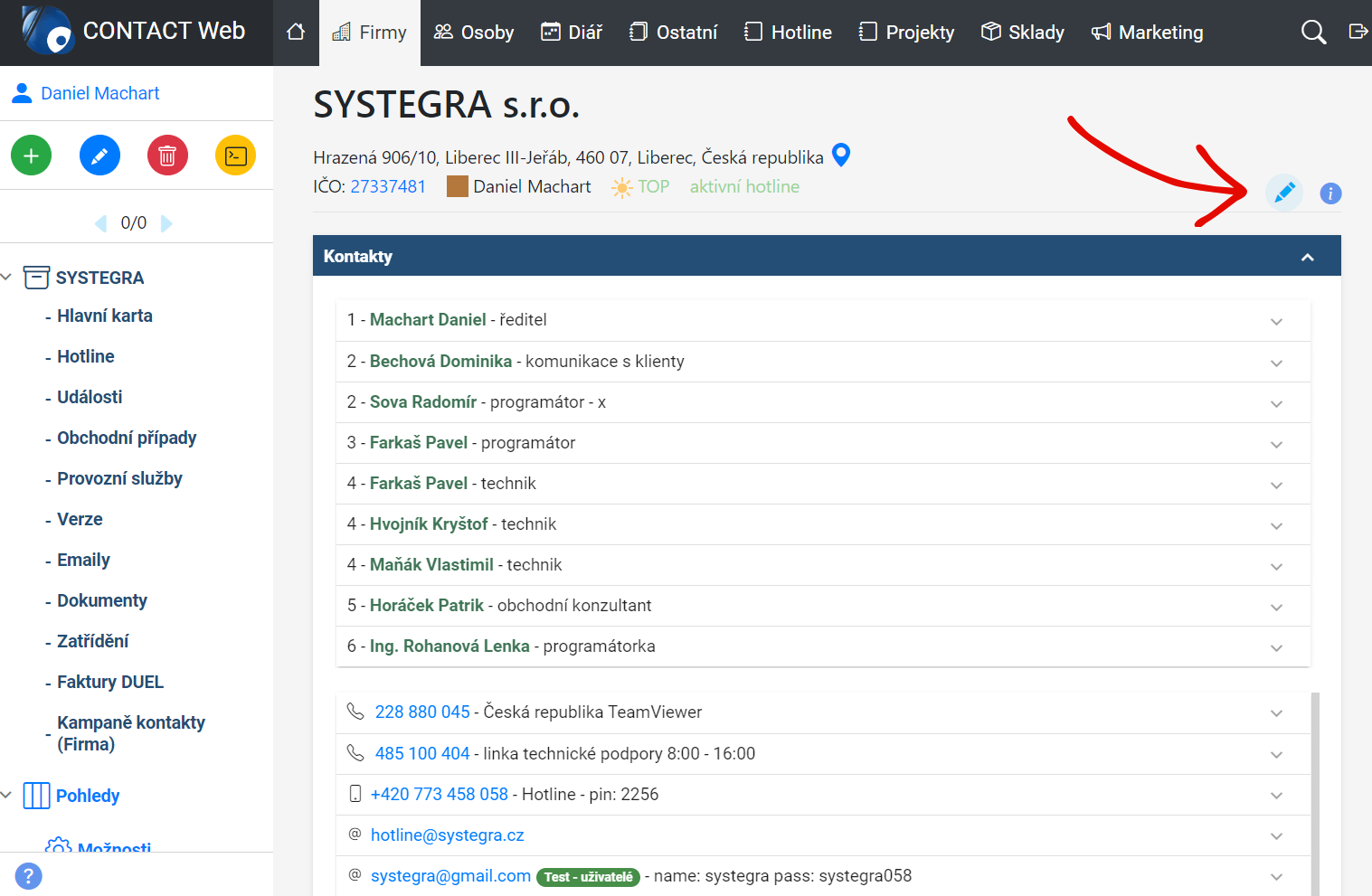The width and height of the screenshot is (1372, 896).
Task: Open Obchodní případy in sidebar
Action: pos(127,438)
